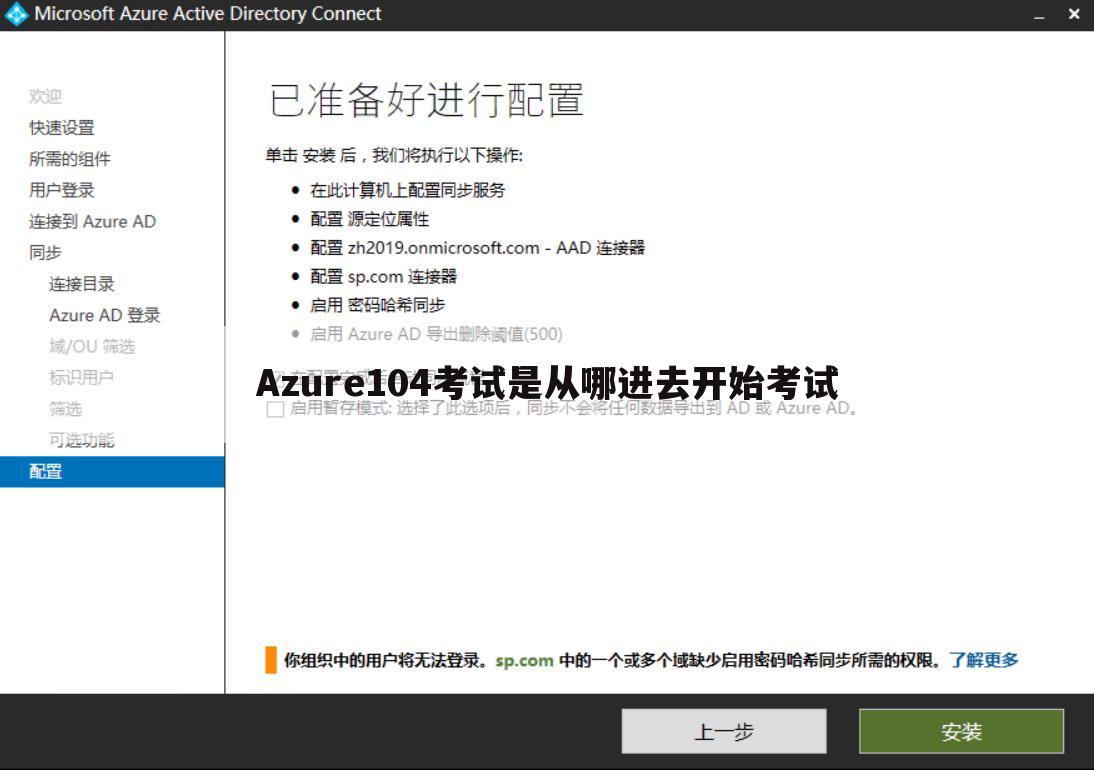Viewport: 1094px width, 770px height.
Task: Select the highlighted 配置 step
Action: [x=112, y=471]
